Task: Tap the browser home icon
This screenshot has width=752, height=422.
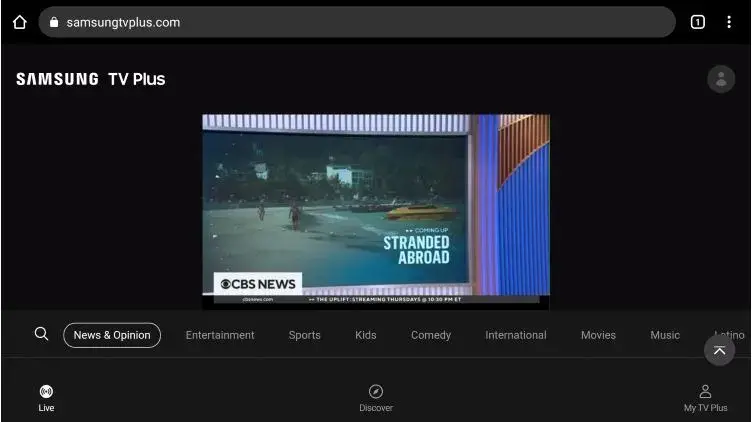Action: point(20,22)
